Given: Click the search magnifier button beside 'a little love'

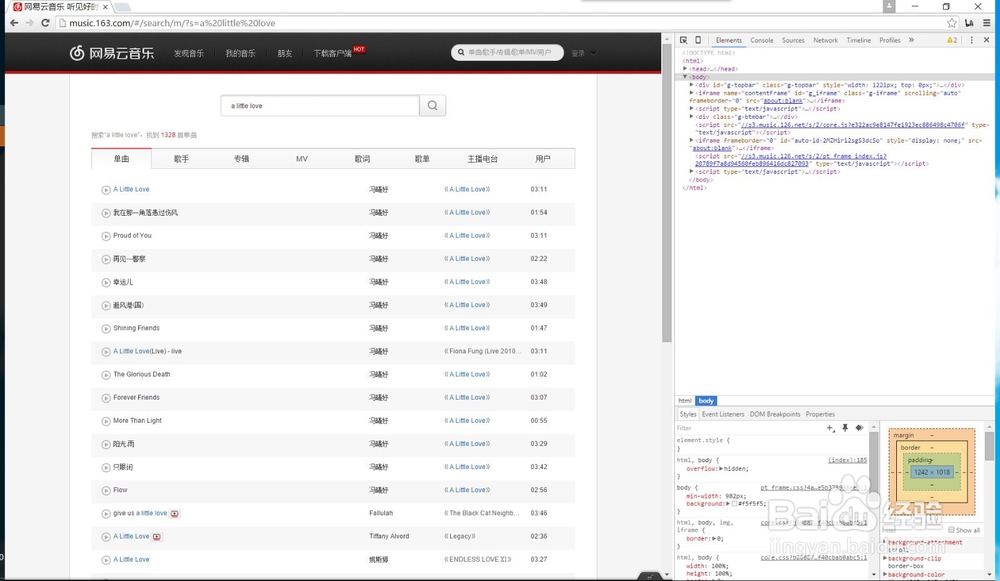Looking at the screenshot, I should coord(432,106).
